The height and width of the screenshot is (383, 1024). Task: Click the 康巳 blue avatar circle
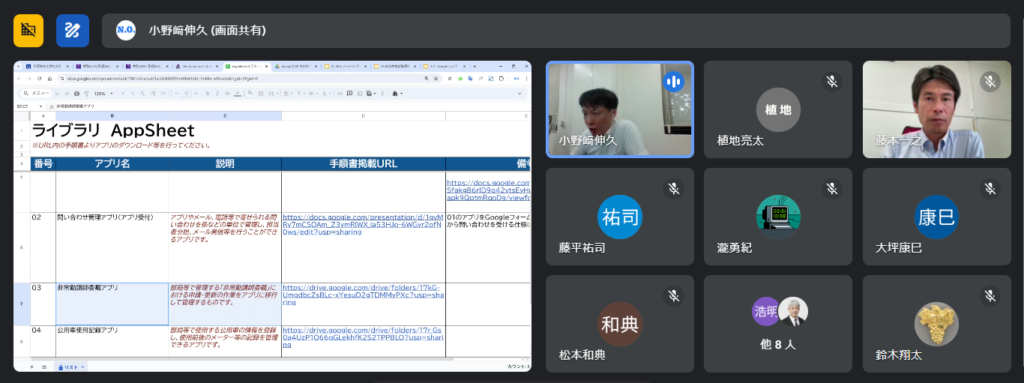(936, 217)
